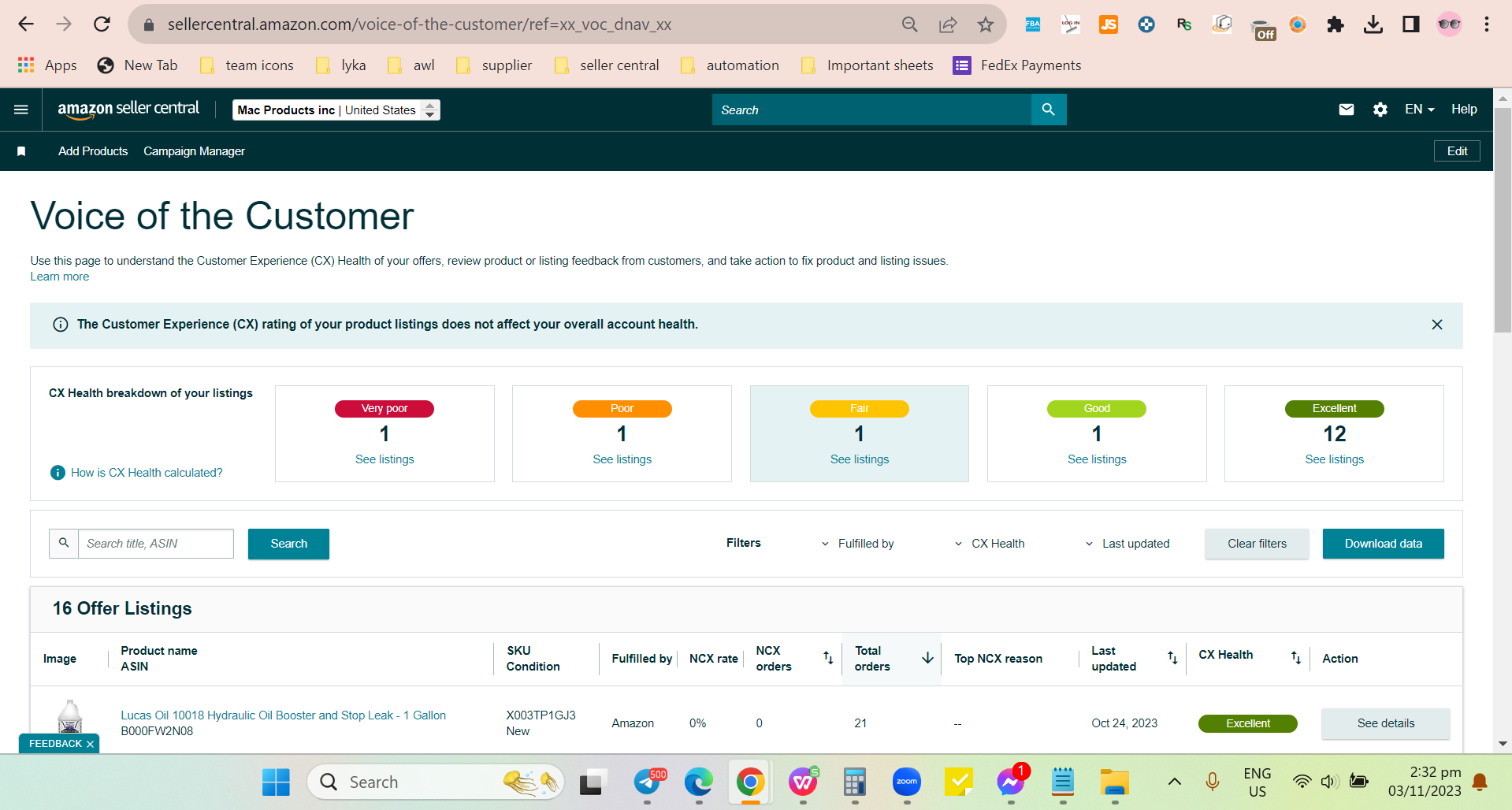Open the FedEx Payments bookmark
The width and height of the screenshot is (1512, 810).
[x=1016, y=65]
